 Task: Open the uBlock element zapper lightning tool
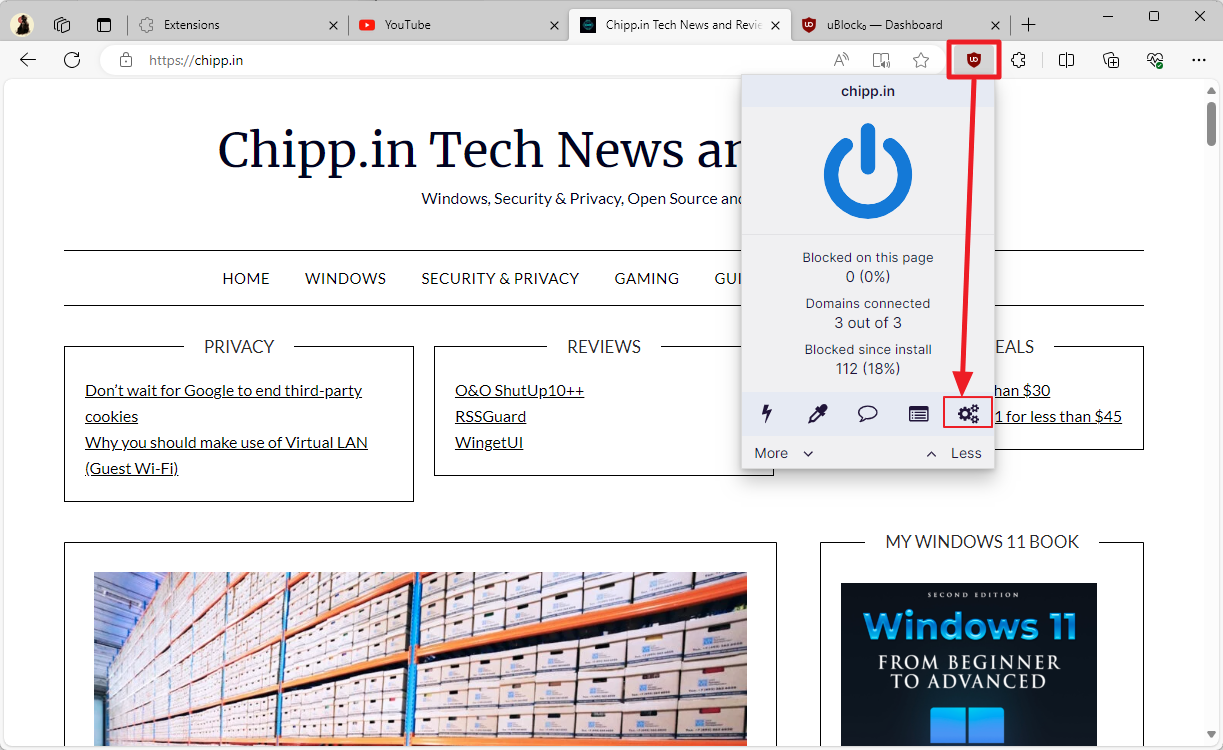(x=766, y=413)
